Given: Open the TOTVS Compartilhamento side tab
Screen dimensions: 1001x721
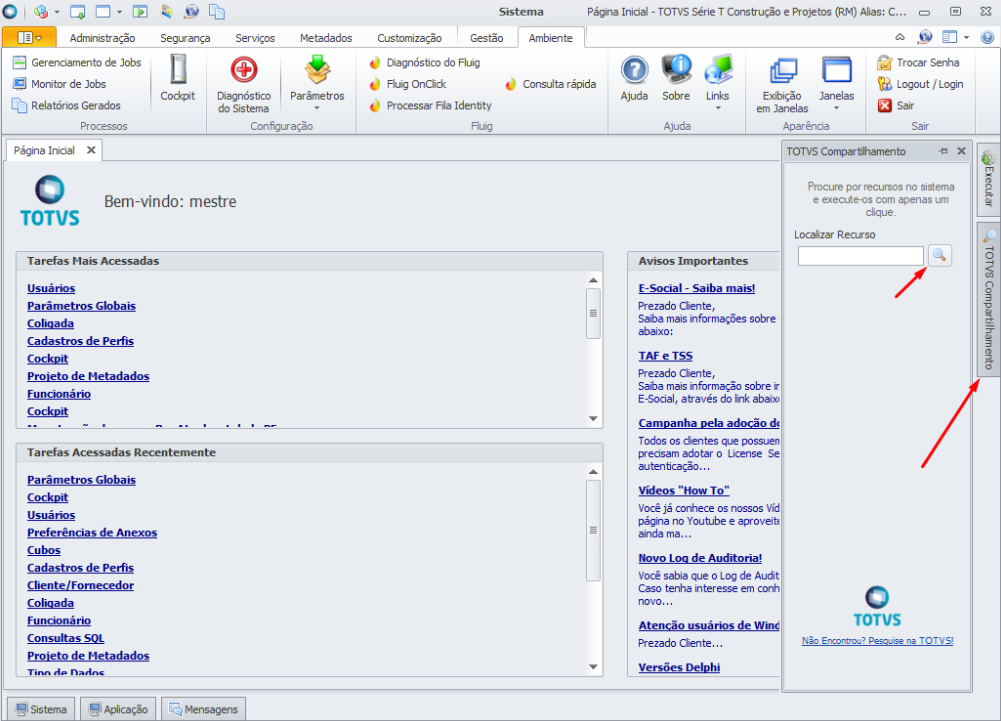Looking at the screenshot, I should [x=988, y=300].
